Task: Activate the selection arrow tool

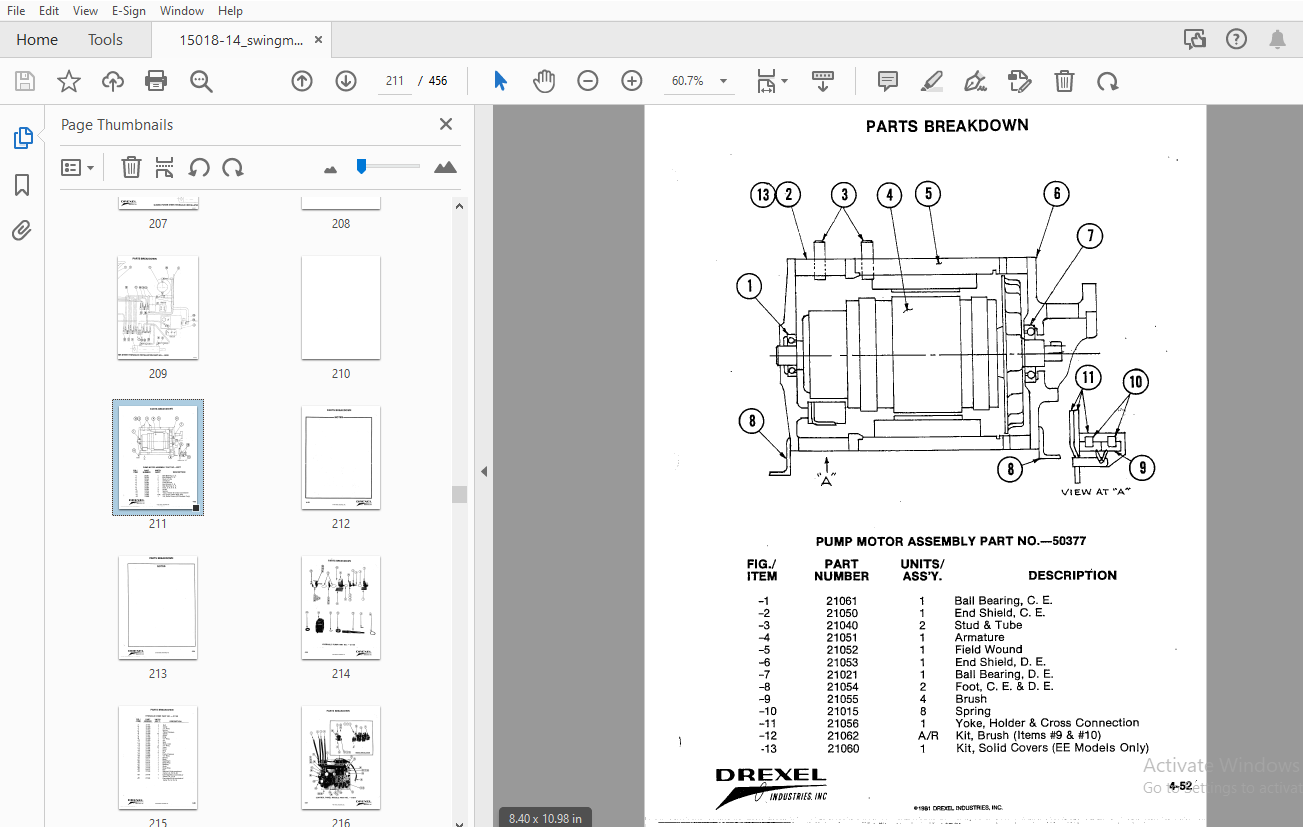Action: pos(501,81)
